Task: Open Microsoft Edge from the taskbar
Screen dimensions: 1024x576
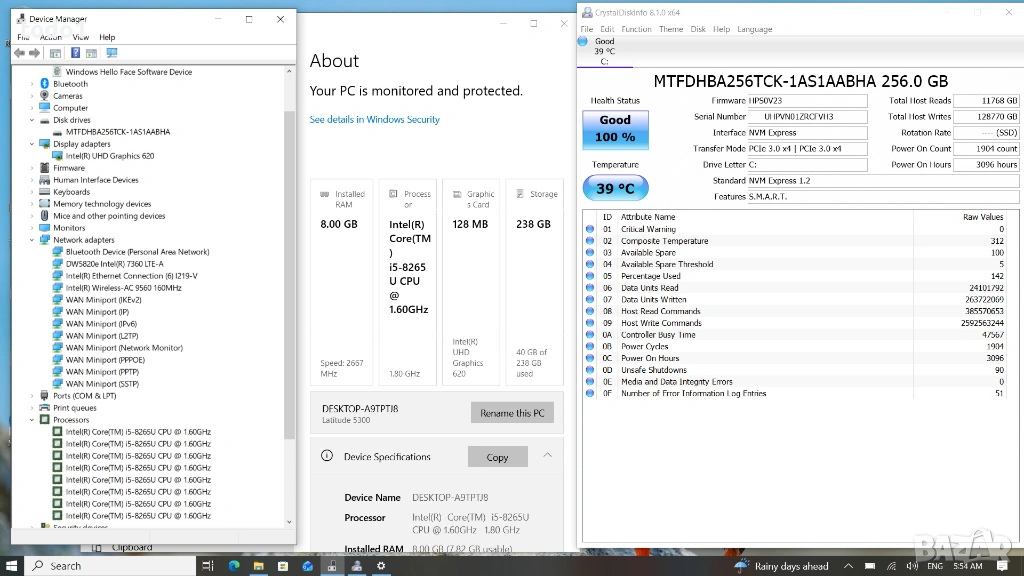Action: pyautogui.click(x=234, y=566)
